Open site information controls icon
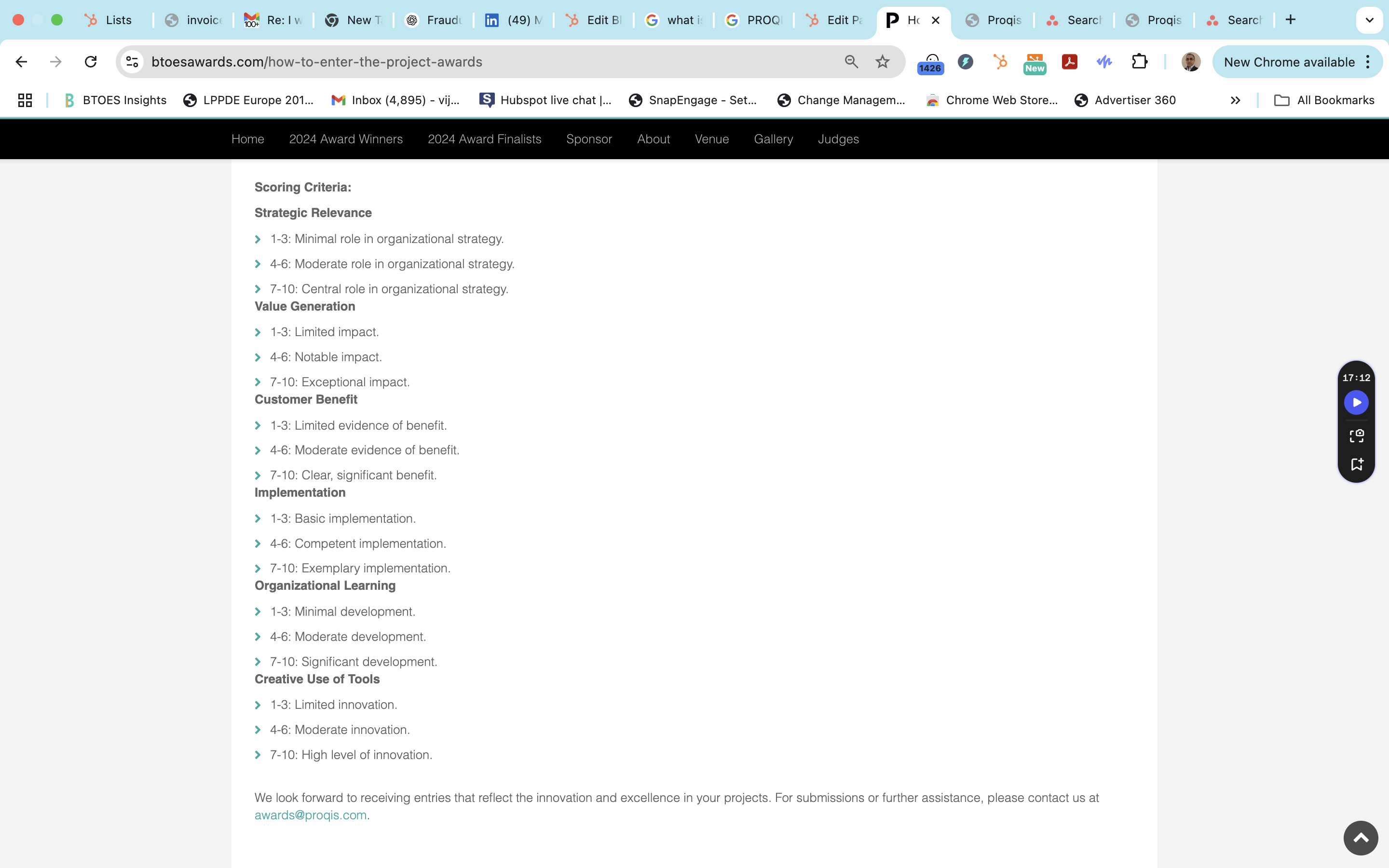Image resolution: width=1389 pixels, height=868 pixels. [x=133, y=62]
